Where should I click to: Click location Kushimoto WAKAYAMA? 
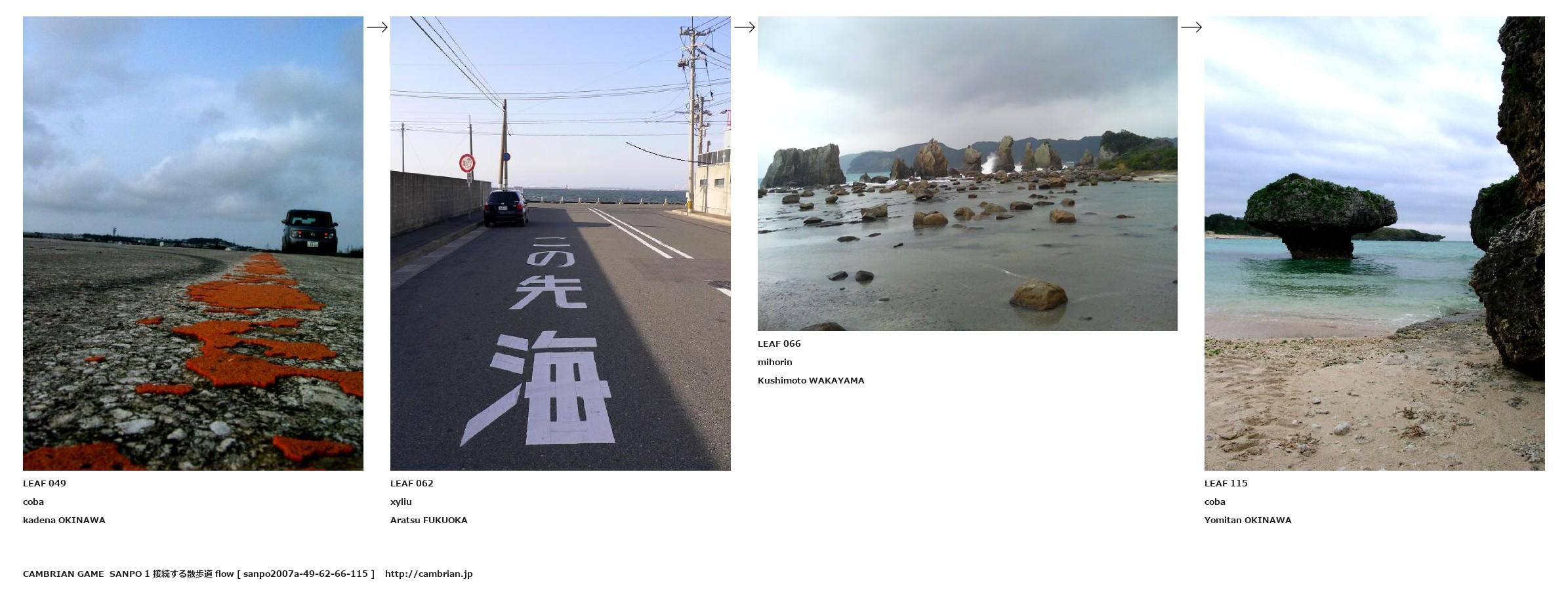tap(811, 380)
